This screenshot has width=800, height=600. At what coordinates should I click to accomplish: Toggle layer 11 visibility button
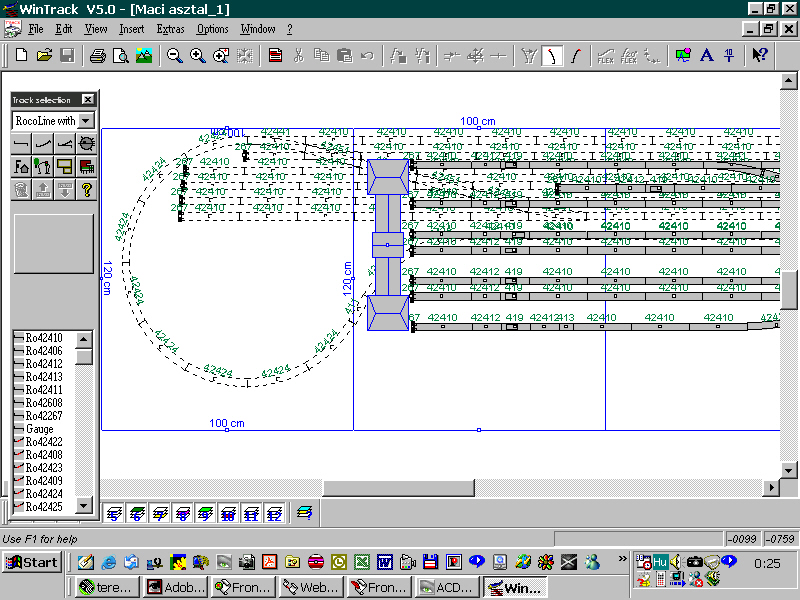251,513
